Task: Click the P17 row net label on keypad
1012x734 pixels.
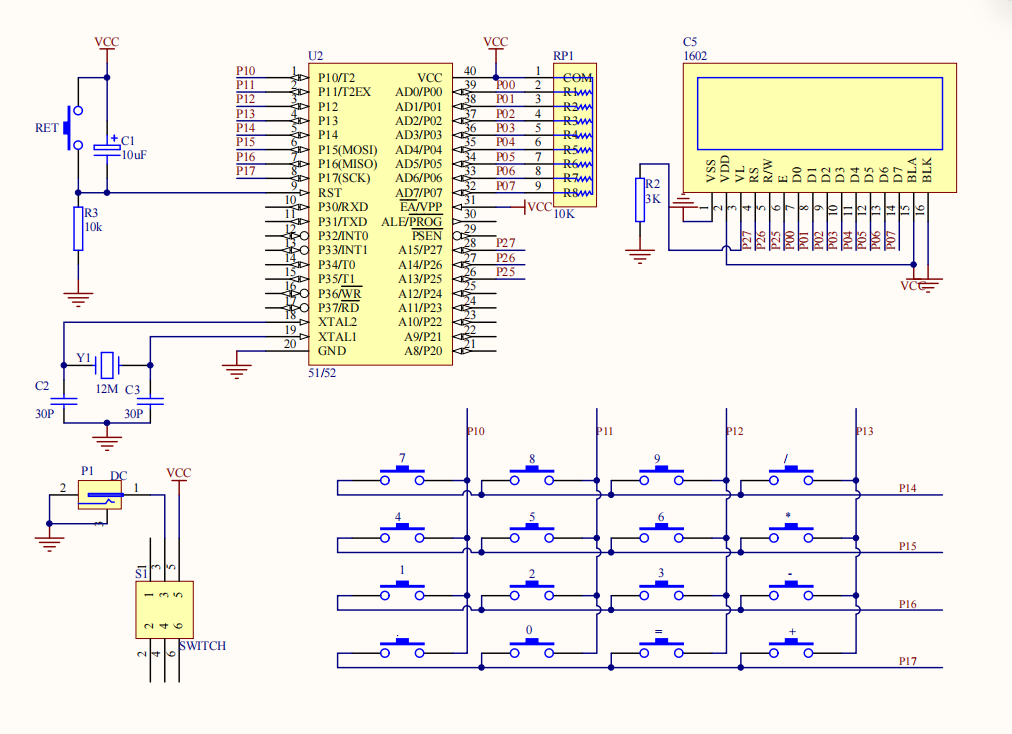Action: pyautogui.click(x=907, y=661)
